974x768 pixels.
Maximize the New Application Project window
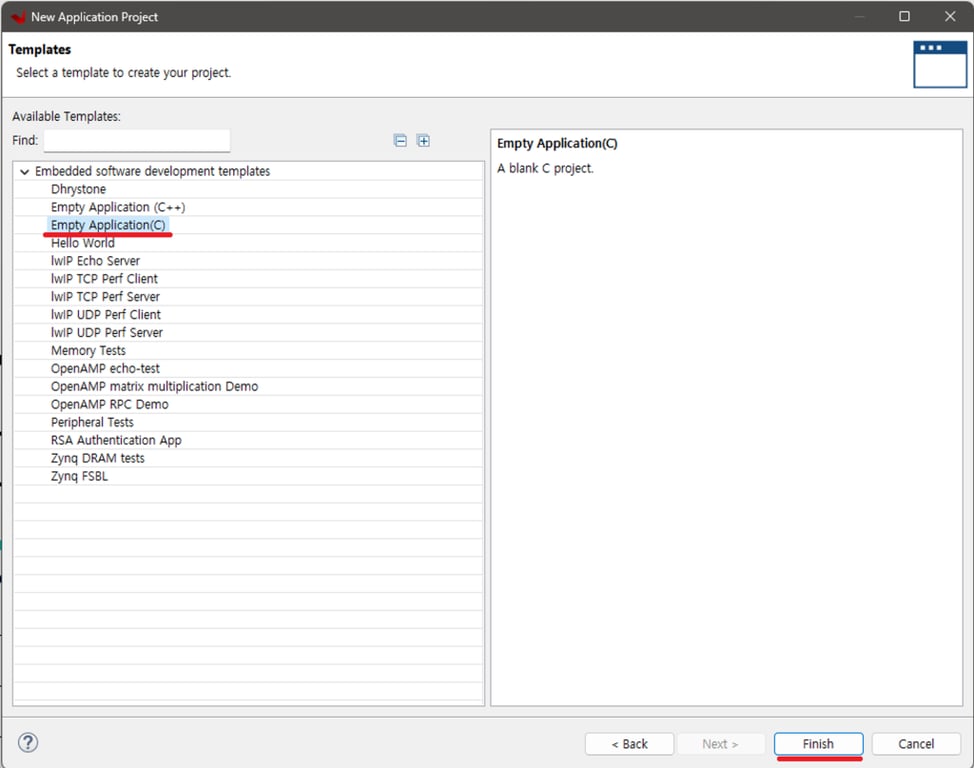904,17
